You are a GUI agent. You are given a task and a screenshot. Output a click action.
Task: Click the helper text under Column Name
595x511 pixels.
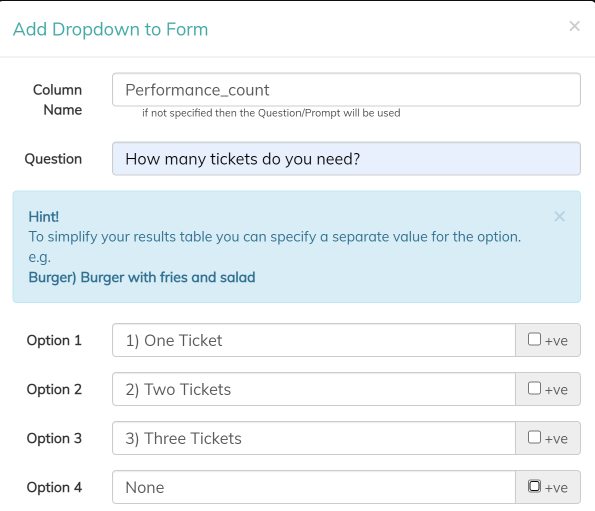pyautogui.click(x=271, y=113)
